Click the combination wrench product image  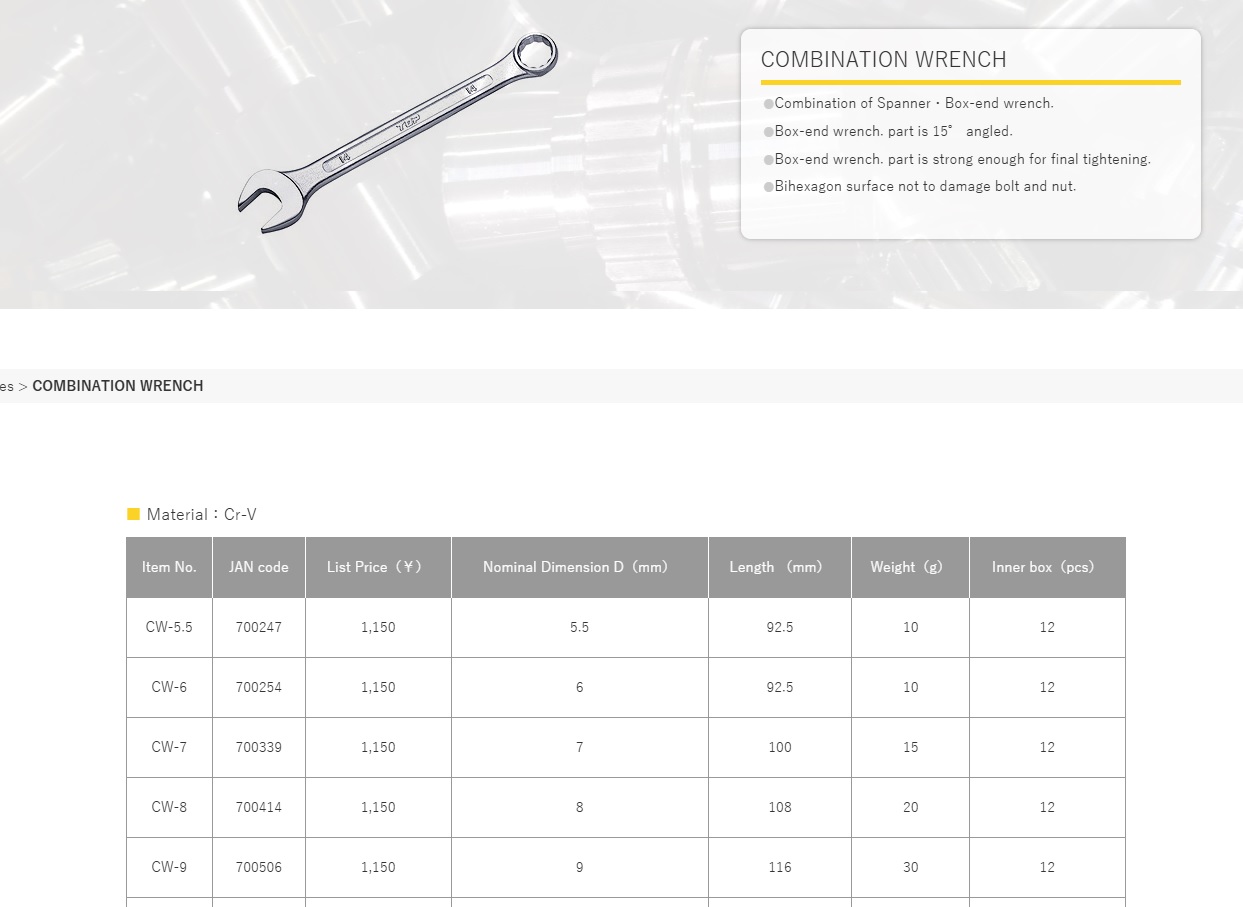coord(397,133)
